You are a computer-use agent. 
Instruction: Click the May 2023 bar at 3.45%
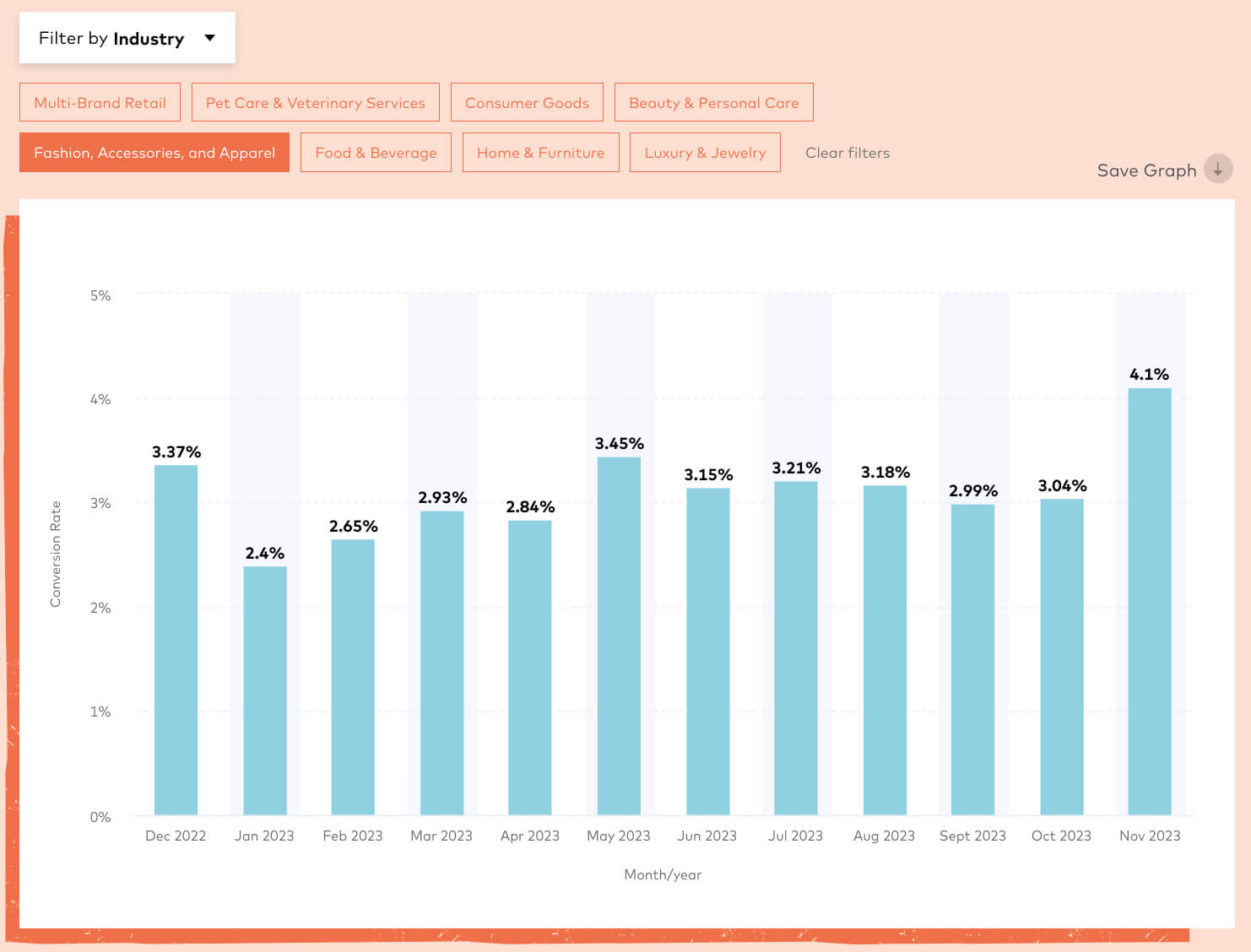coord(619,636)
